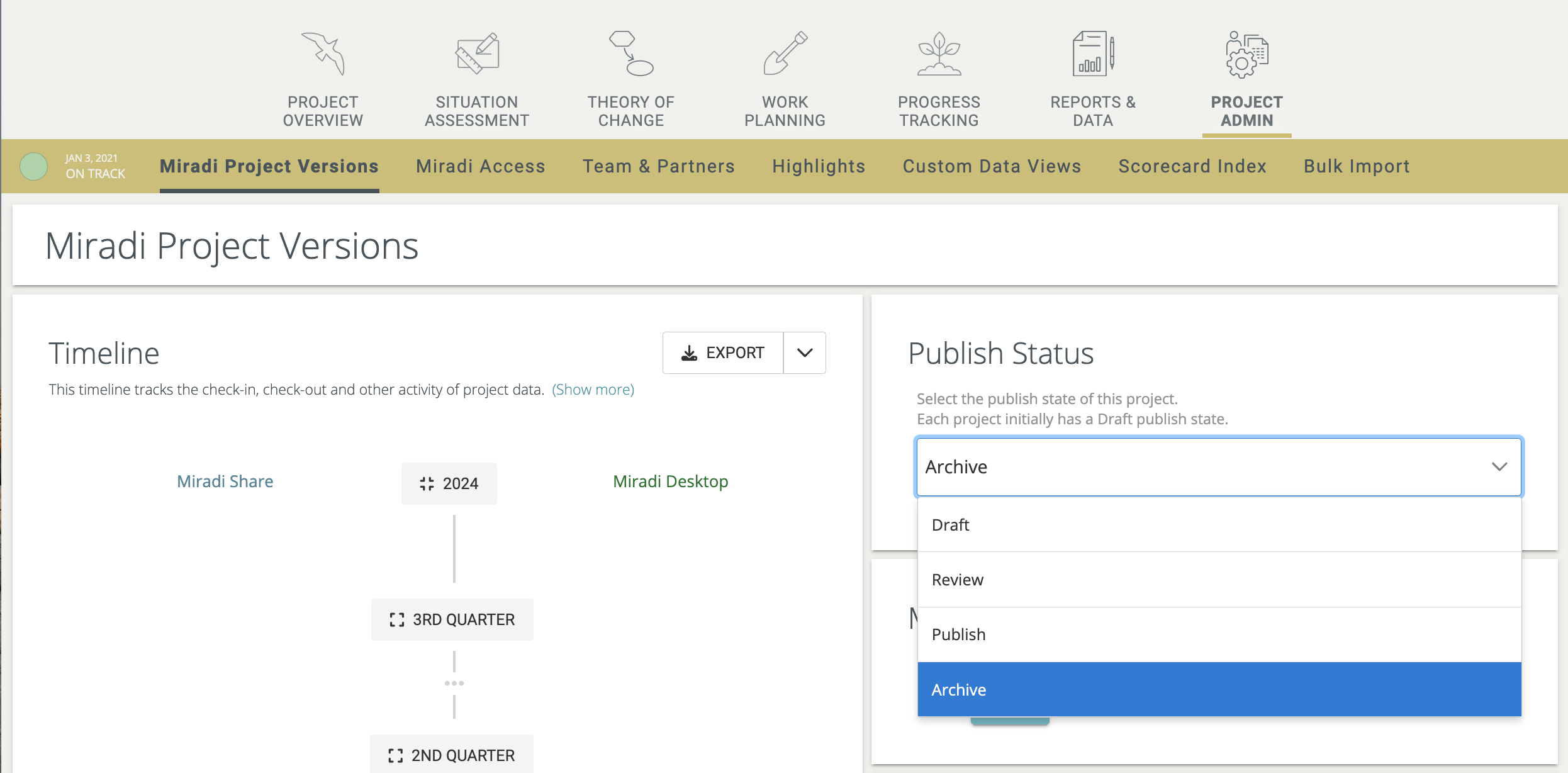Expand the 2nd Quarter timeline node
The image size is (1568, 773).
click(452, 755)
